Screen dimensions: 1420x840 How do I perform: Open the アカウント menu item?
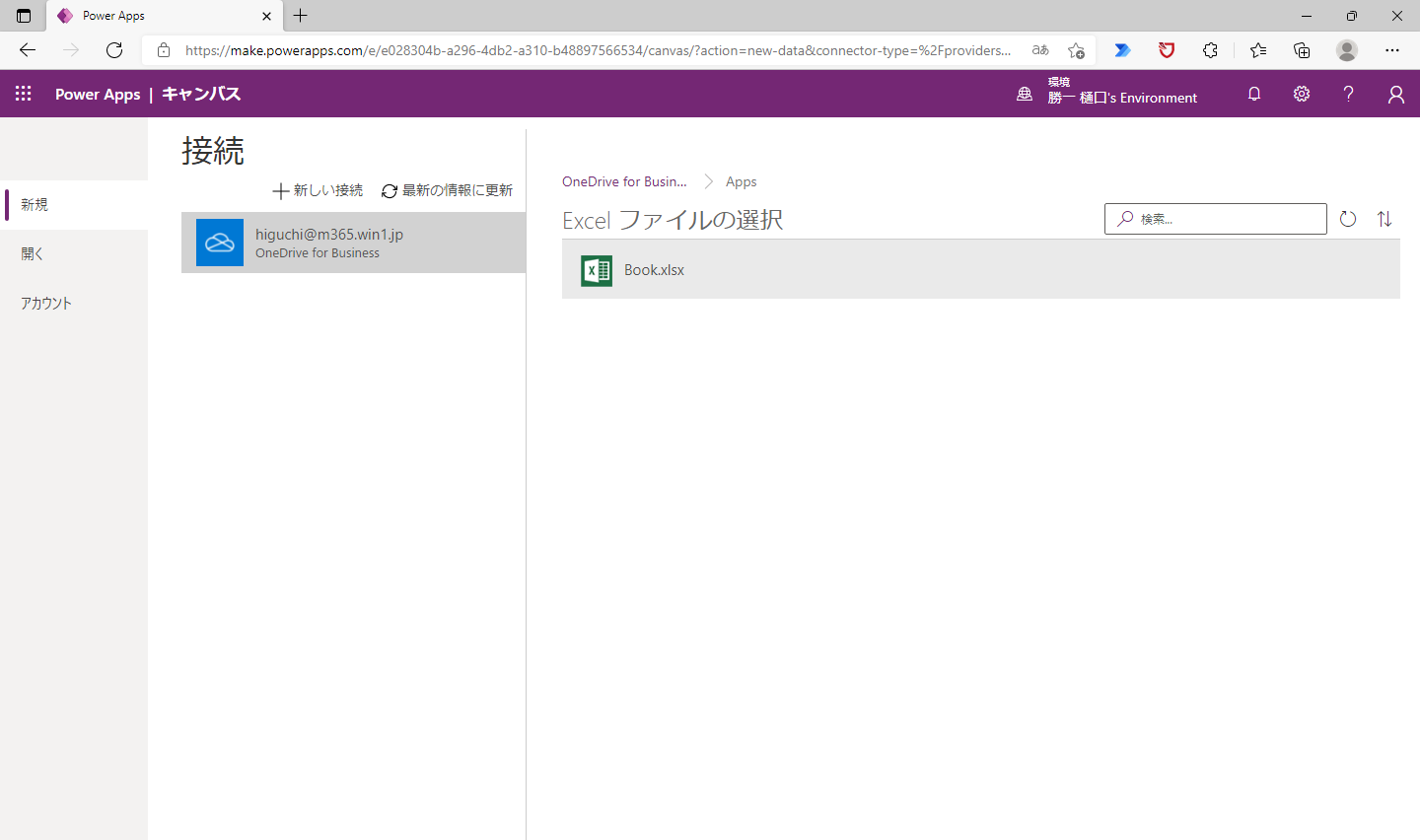tap(74, 304)
